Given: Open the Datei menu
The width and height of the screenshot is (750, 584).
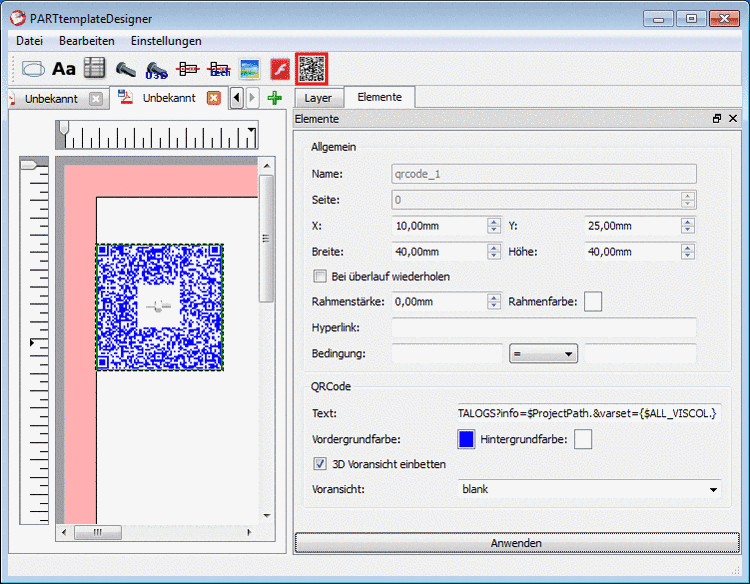Looking at the screenshot, I should click(30, 41).
